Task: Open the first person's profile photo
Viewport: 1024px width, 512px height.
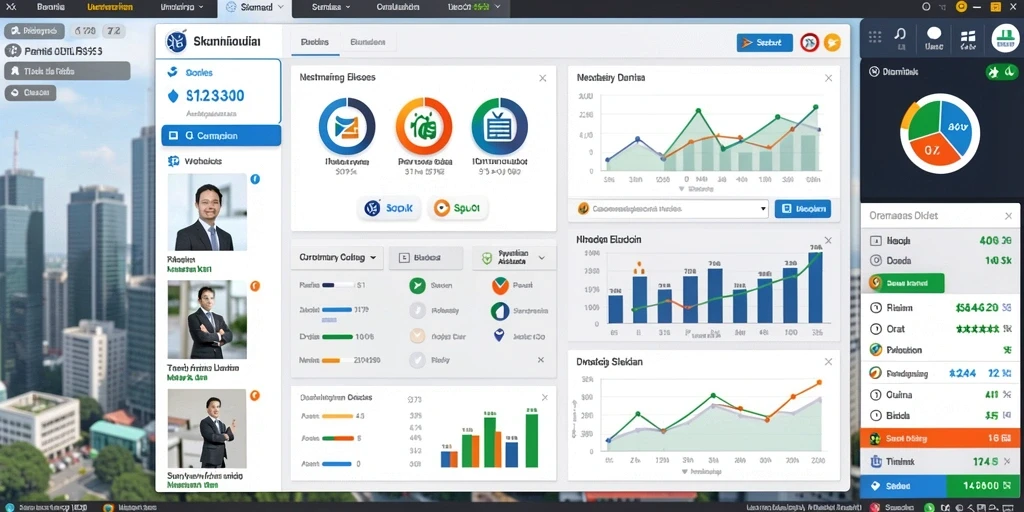Action: coord(207,212)
